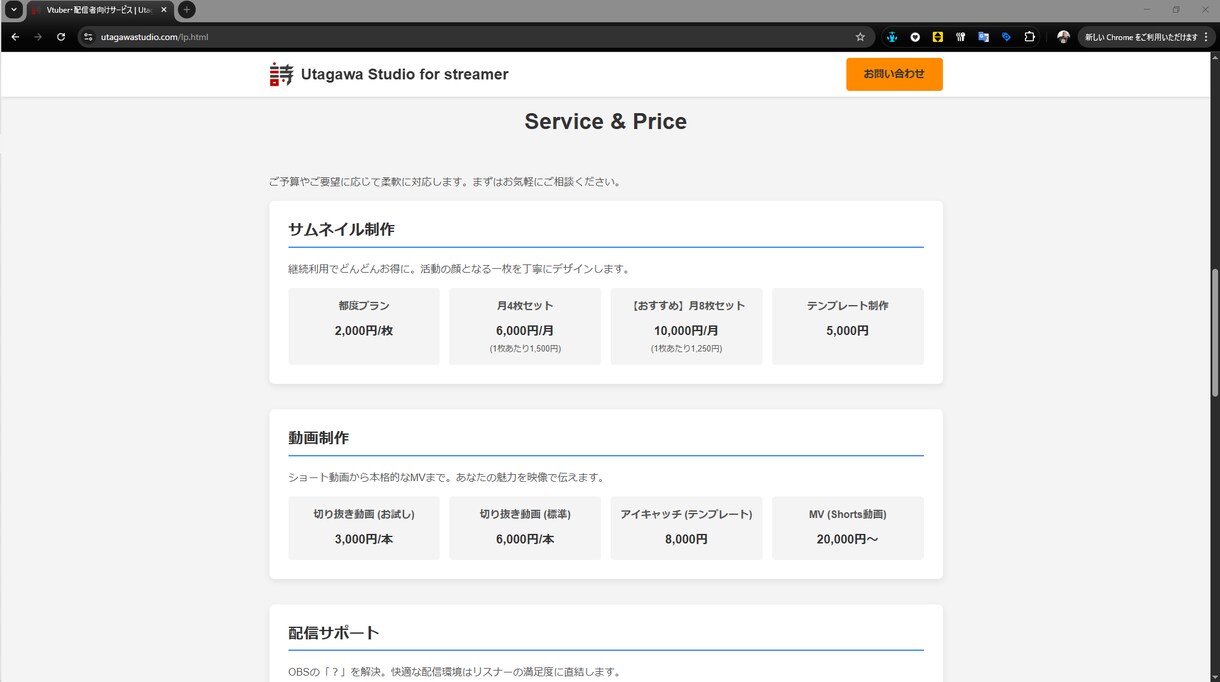Click the 動画制作 section heading
1220x682 pixels.
tap(319, 438)
